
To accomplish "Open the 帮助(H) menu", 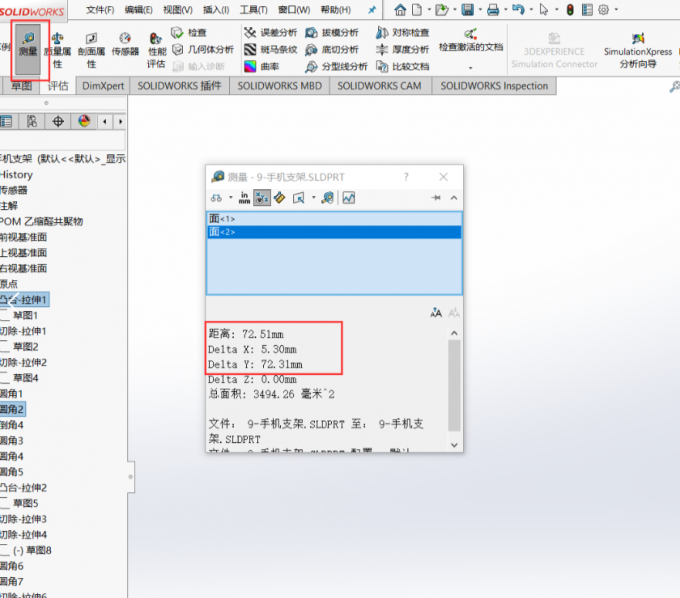I will (x=336, y=10).
